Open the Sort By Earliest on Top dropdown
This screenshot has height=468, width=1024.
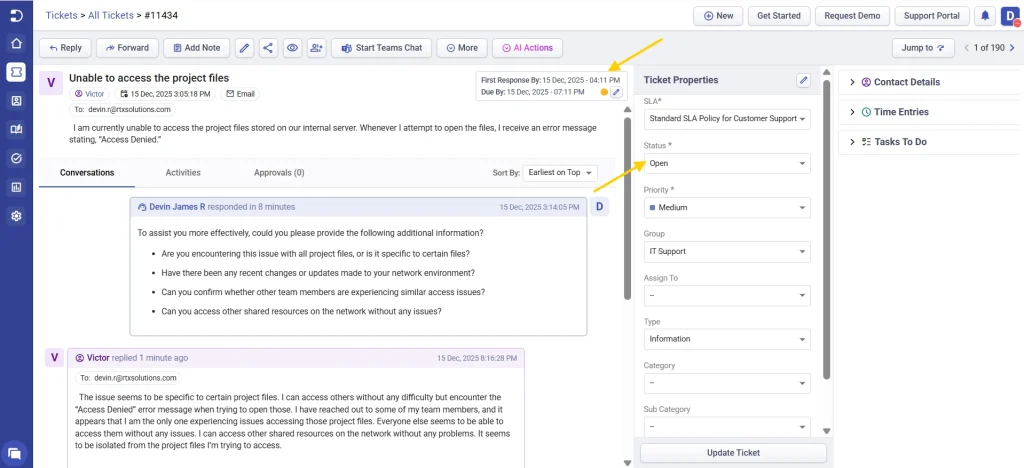pyautogui.click(x=560, y=173)
